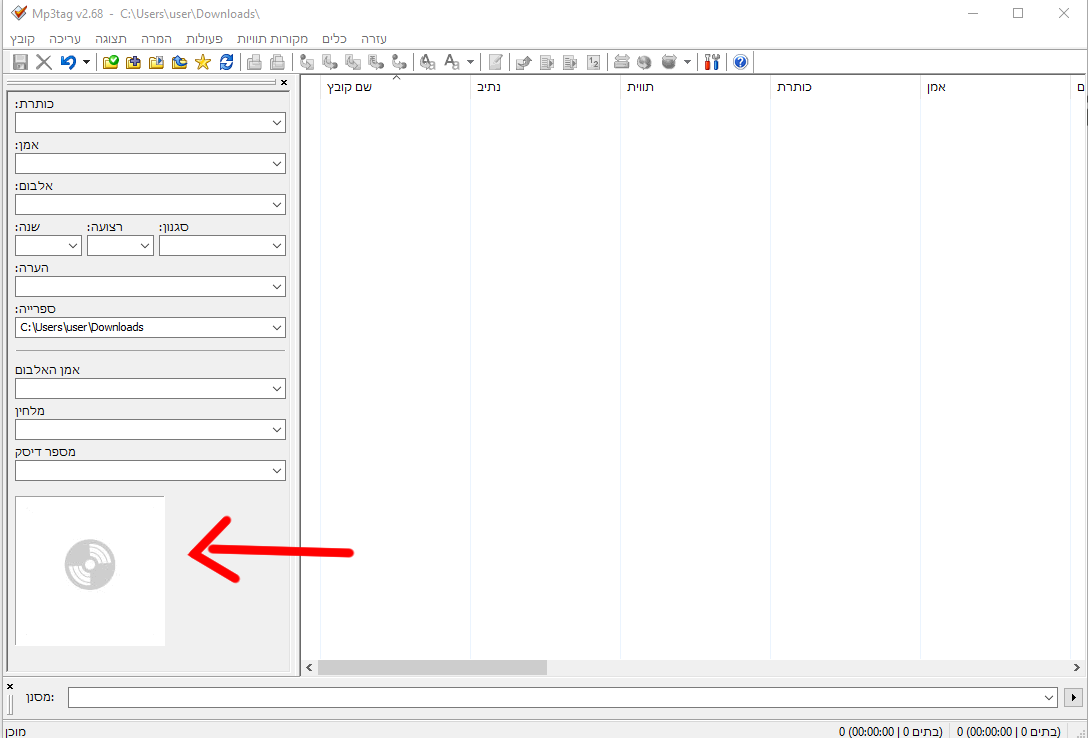Screen dimensions: 1088x738
Task: Click the Text file to Tag icon
Action: point(376,62)
